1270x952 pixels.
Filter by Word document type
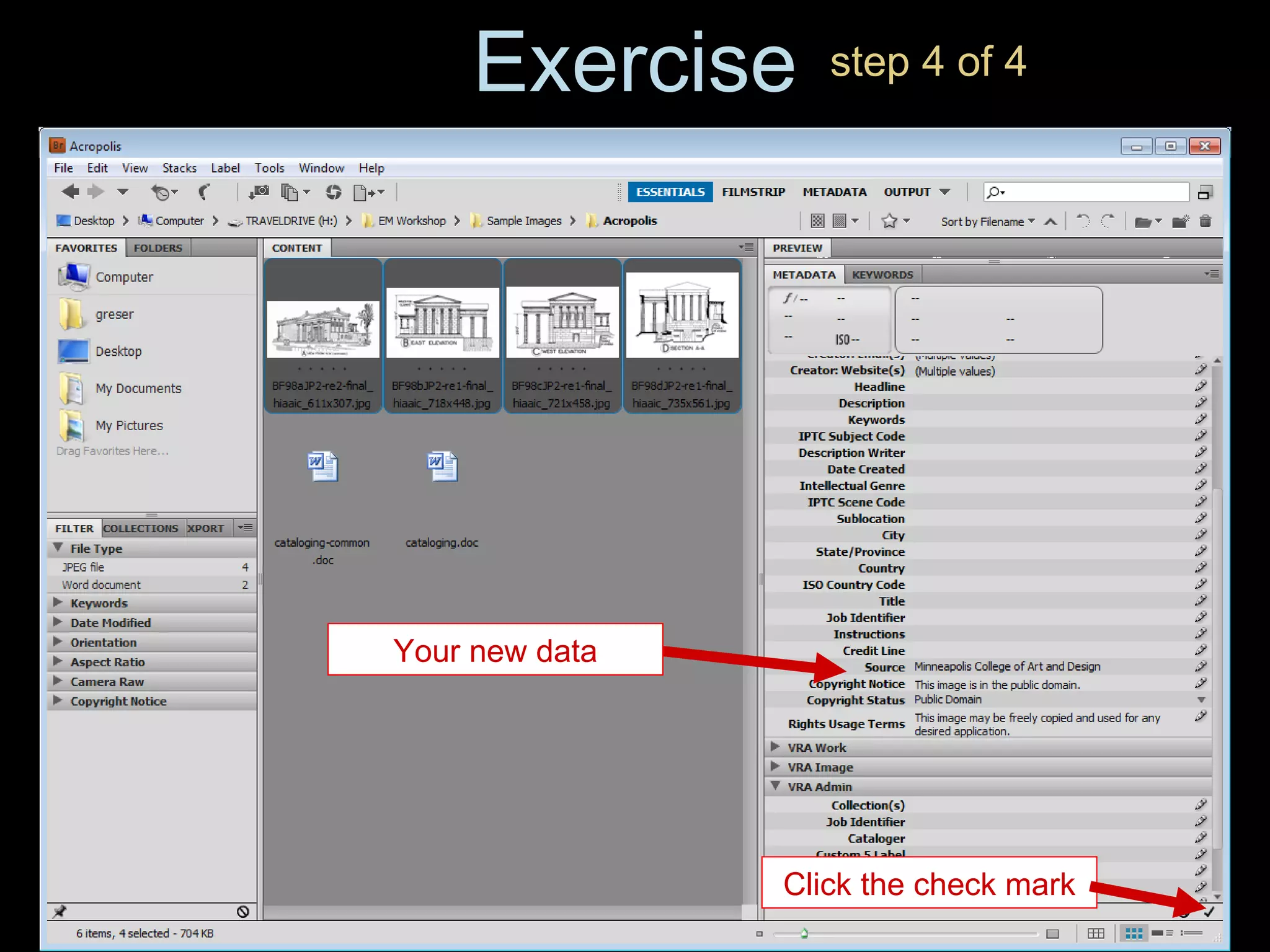[152, 584]
